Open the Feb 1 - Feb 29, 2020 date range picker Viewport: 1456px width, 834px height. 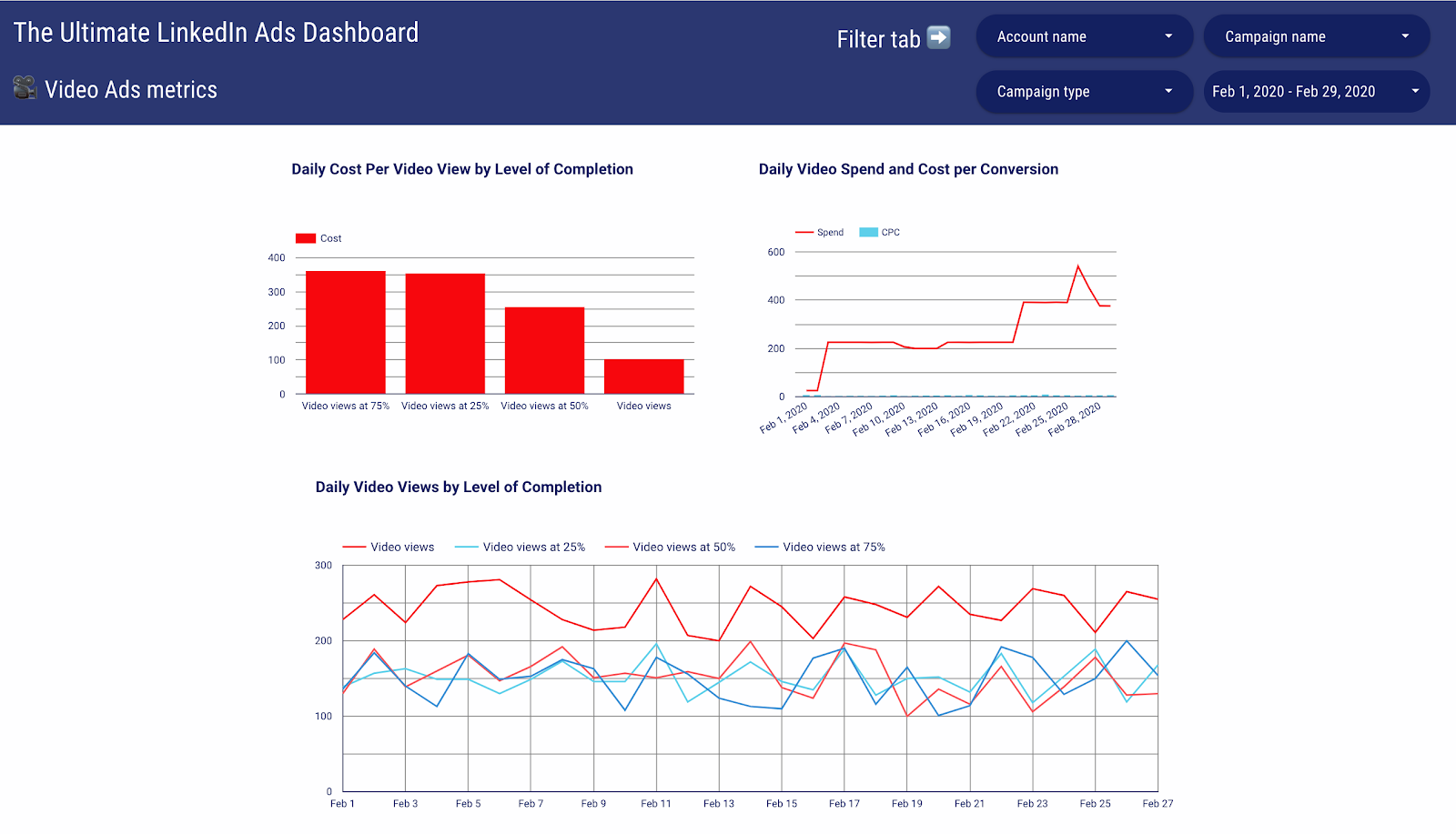point(1316,92)
